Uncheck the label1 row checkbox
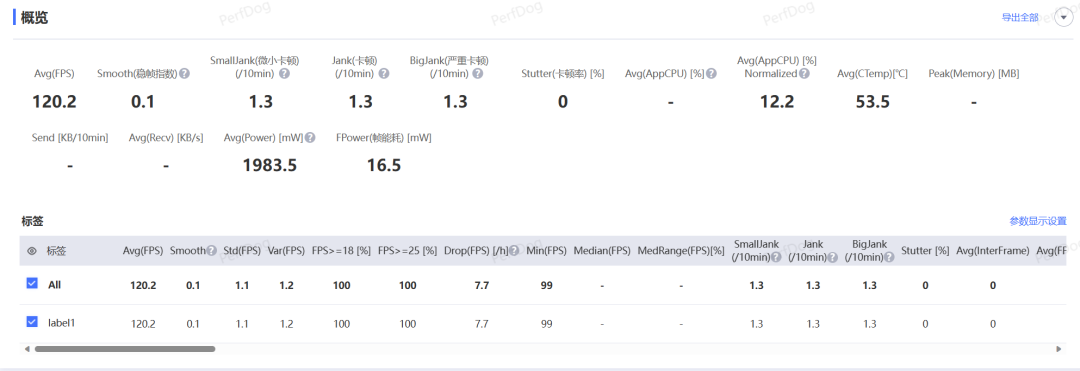 32,321
